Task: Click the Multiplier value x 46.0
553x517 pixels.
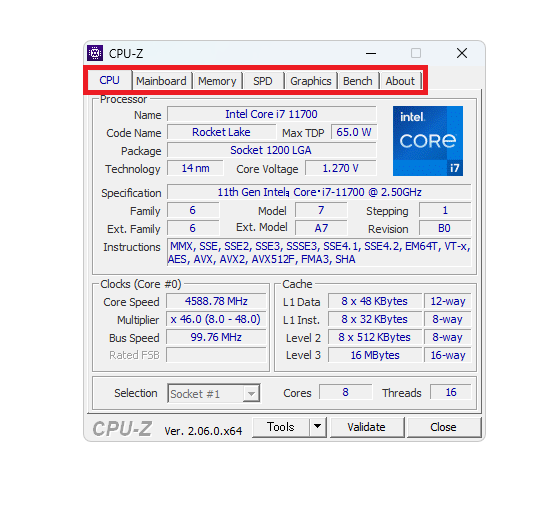Action: pos(216,319)
